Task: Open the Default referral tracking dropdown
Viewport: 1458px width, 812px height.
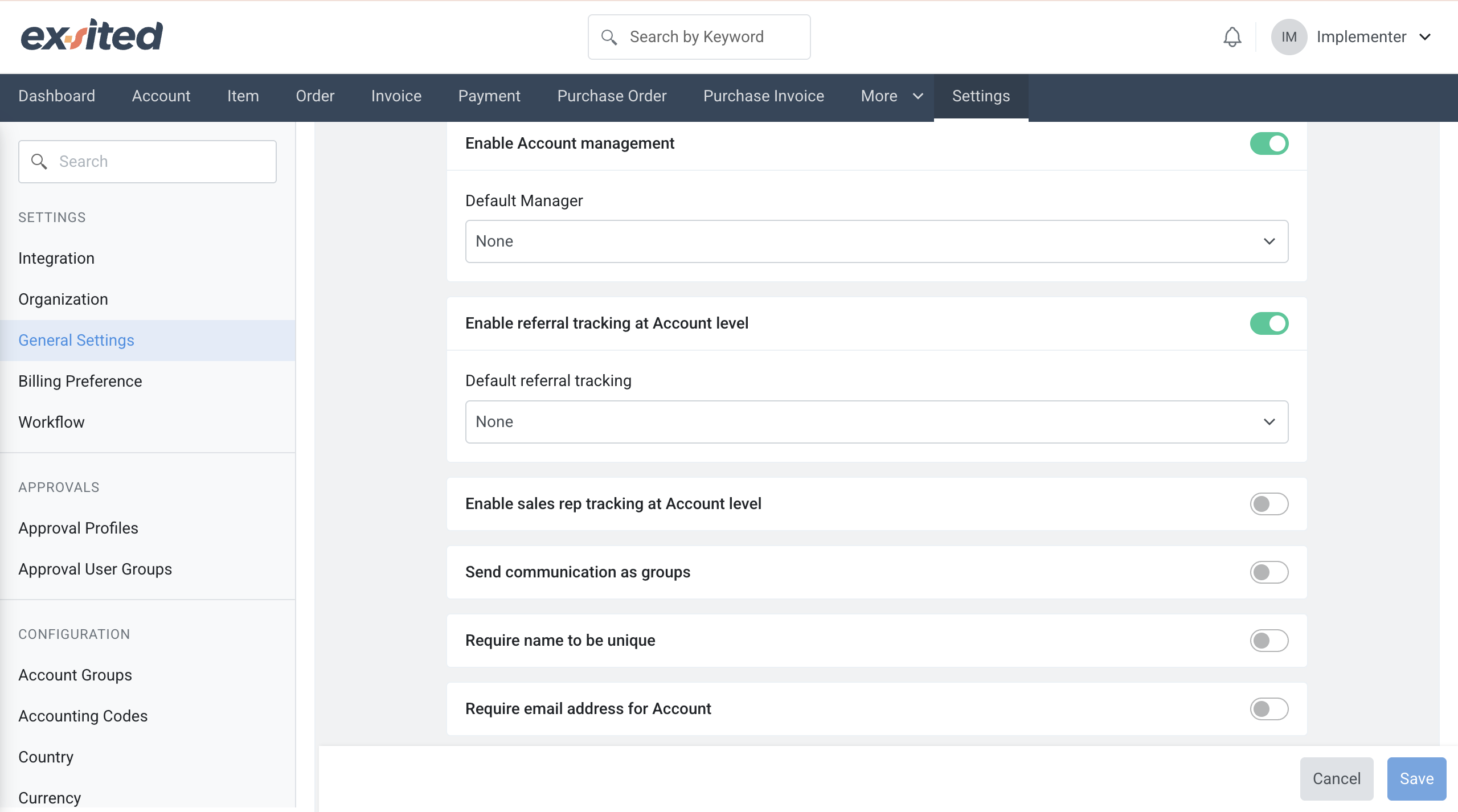Action: 877,422
